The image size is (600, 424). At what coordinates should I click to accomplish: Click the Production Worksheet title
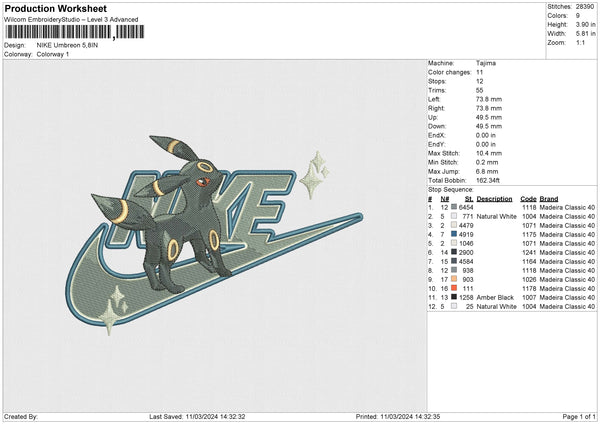point(56,8)
